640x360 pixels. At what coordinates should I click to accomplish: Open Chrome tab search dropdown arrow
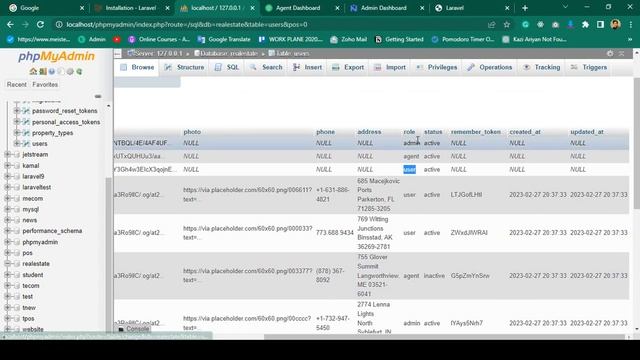coord(565,7)
